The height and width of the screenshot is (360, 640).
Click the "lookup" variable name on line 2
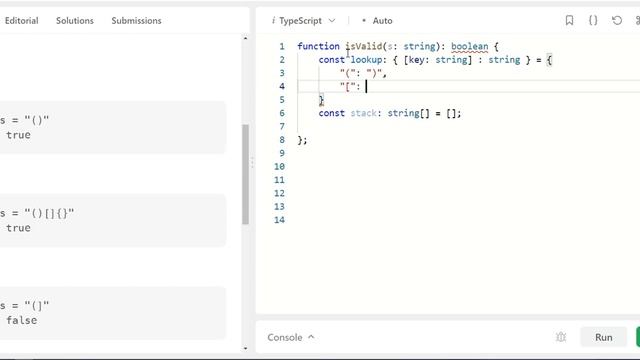point(366,60)
